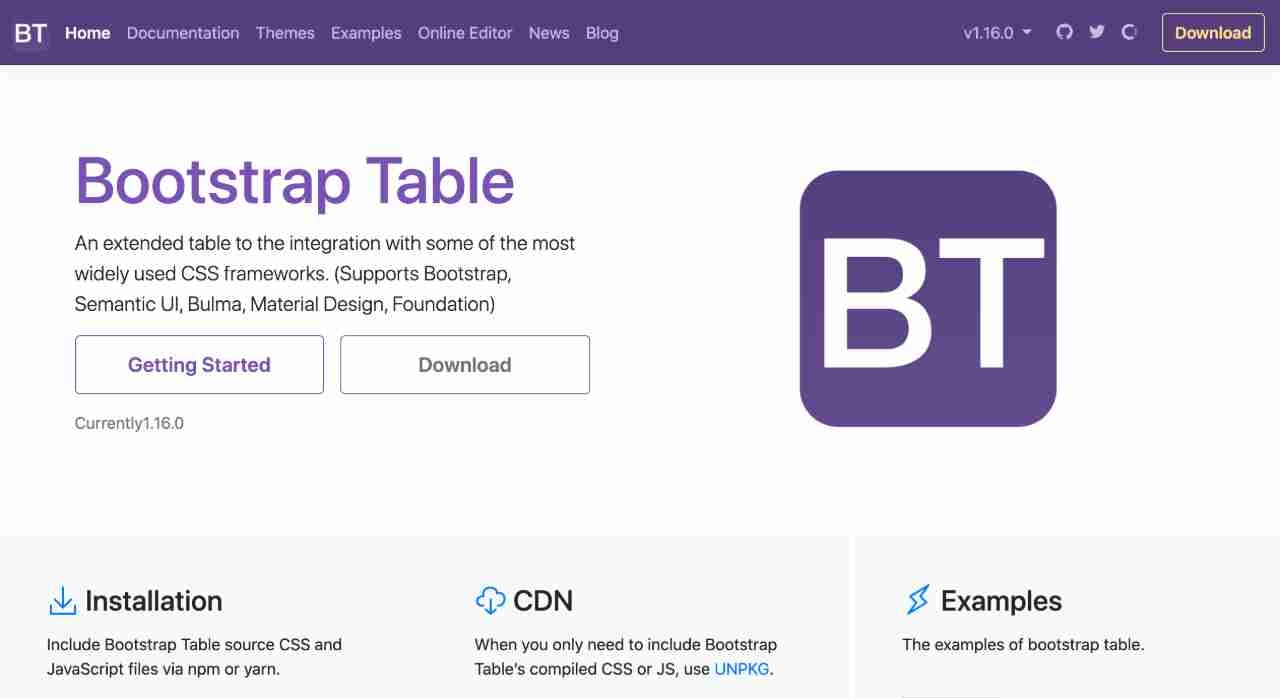Click the cloud icon next to CDN

pos(490,600)
